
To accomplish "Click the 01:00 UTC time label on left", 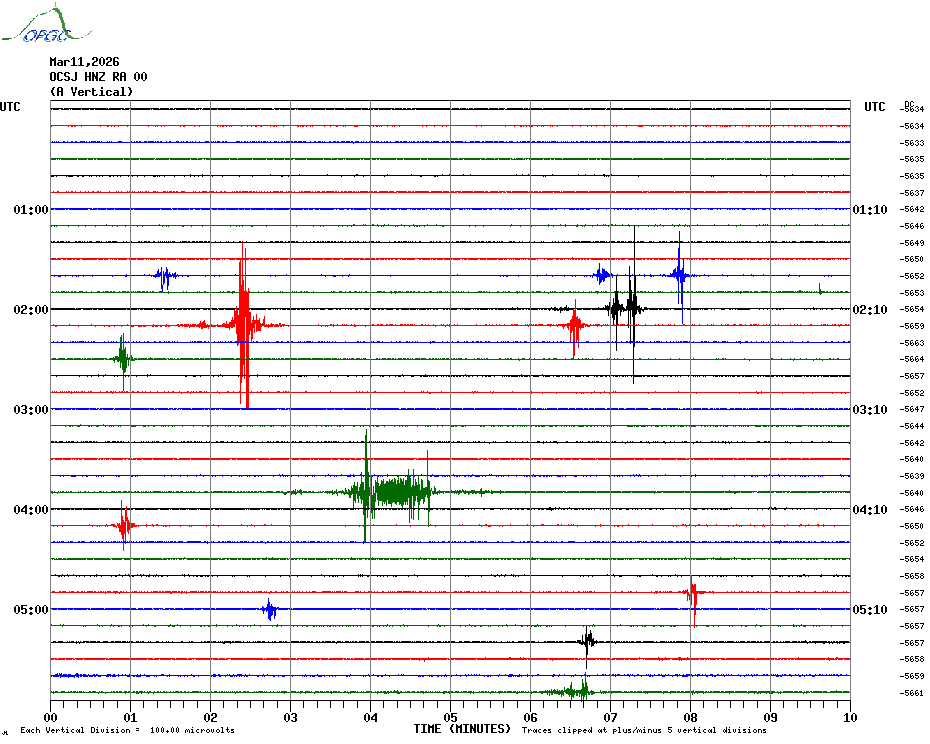I will [x=31, y=210].
